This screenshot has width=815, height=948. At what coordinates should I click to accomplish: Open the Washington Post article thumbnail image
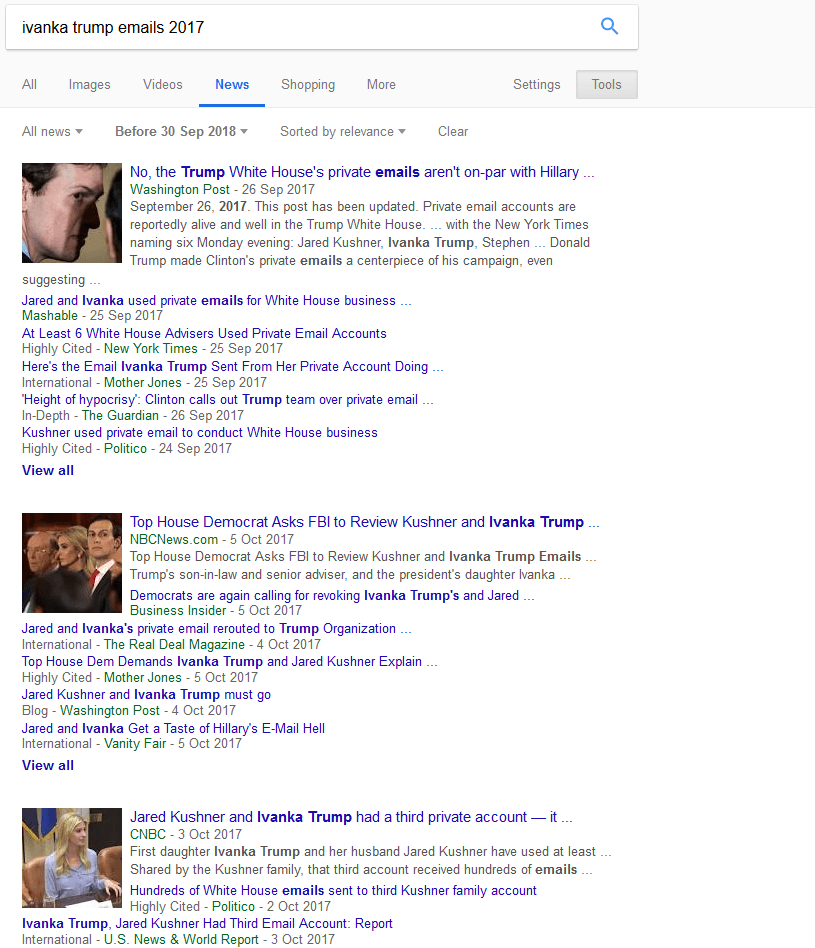click(72, 213)
